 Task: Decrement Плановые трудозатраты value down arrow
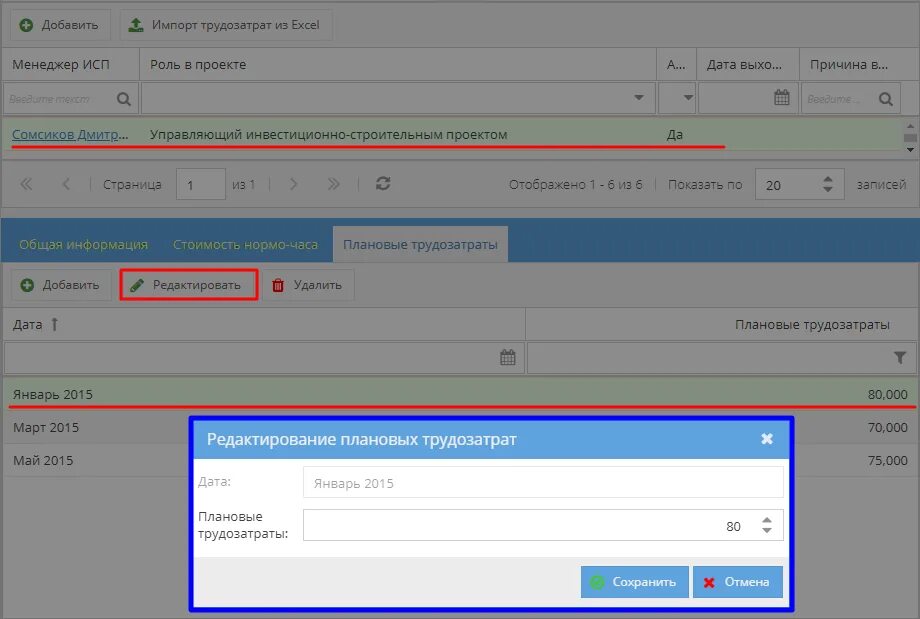(x=766, y=530)
